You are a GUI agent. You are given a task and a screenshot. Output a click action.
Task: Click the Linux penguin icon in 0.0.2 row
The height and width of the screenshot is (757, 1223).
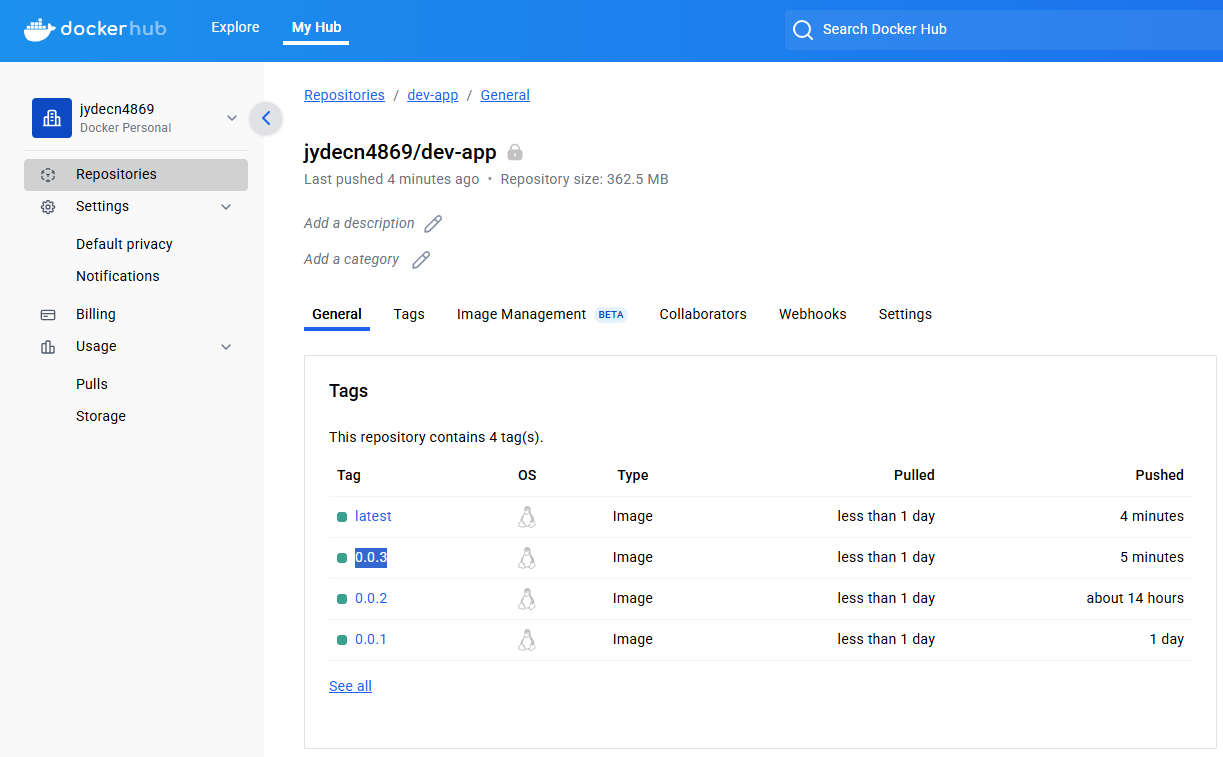pyautogui.click(x=527, y=599)
